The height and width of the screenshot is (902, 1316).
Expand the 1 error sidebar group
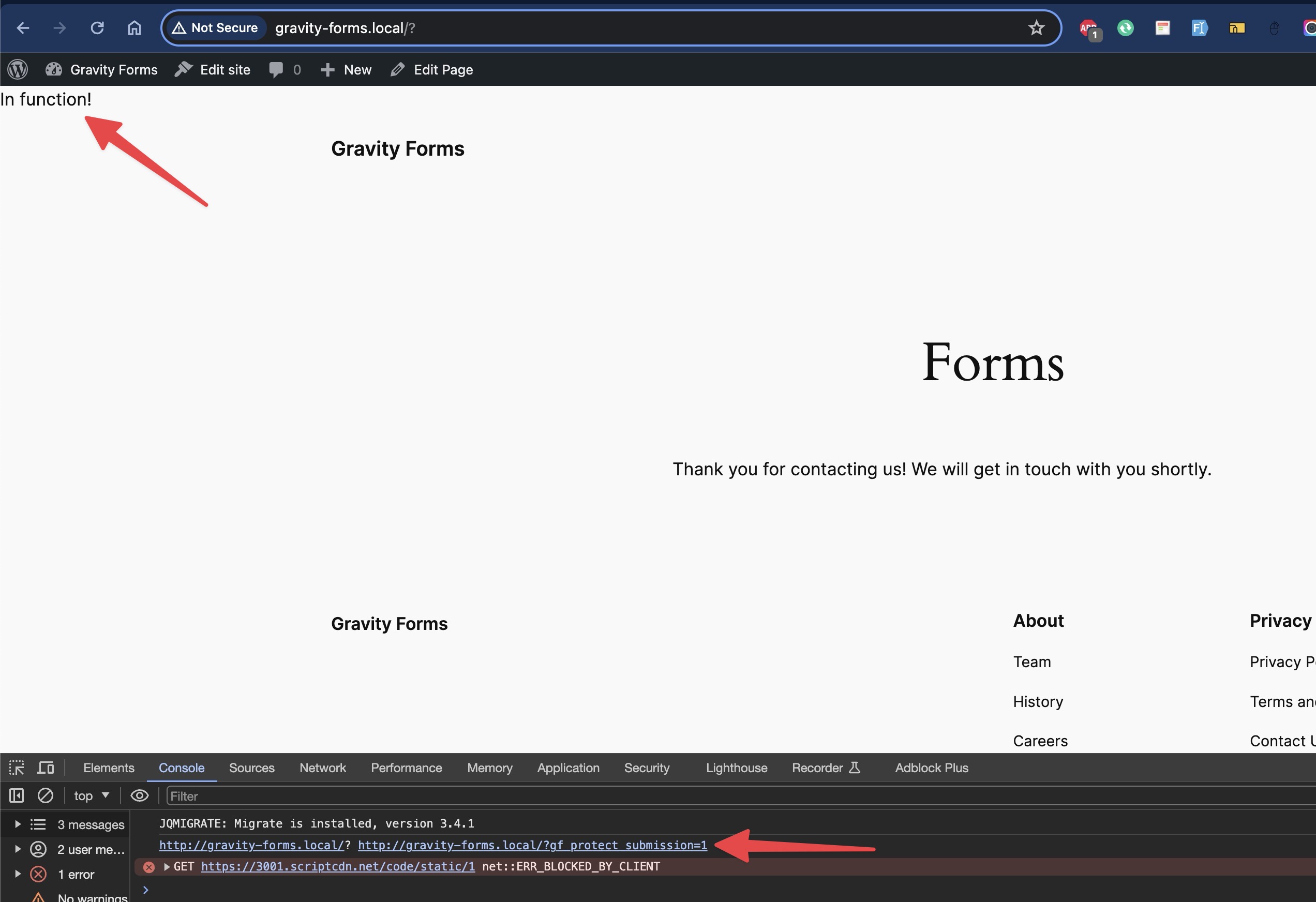(x=18, y=874)
